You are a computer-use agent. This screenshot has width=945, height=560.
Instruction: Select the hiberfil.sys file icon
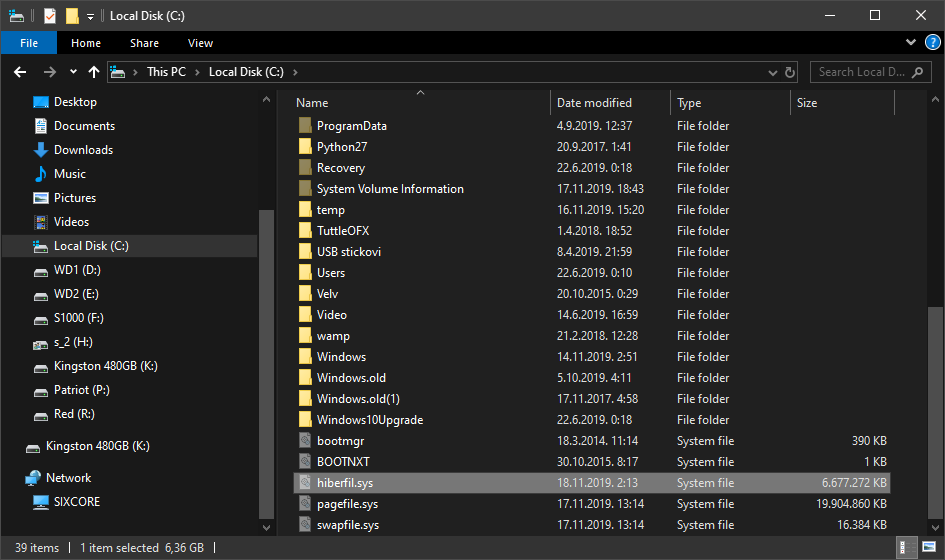pos(306,483)
